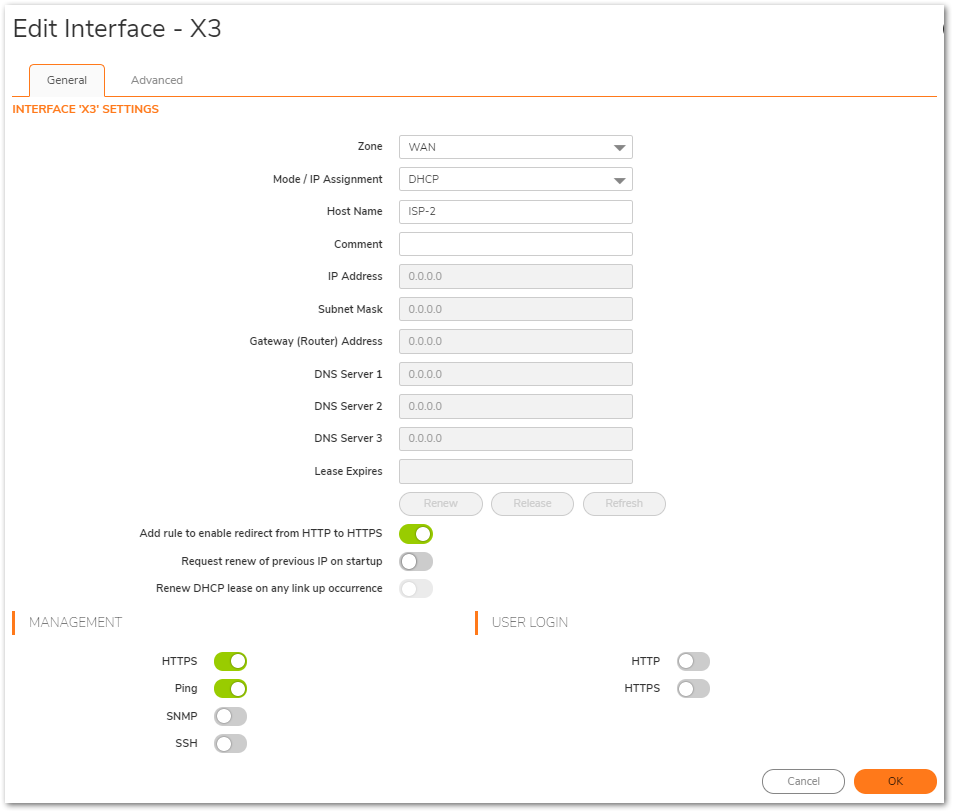Expand the Mode / IP Assignment dropdown
This screenshot has height=812, width=953.
pyautogui.click(x=515, y=179)
